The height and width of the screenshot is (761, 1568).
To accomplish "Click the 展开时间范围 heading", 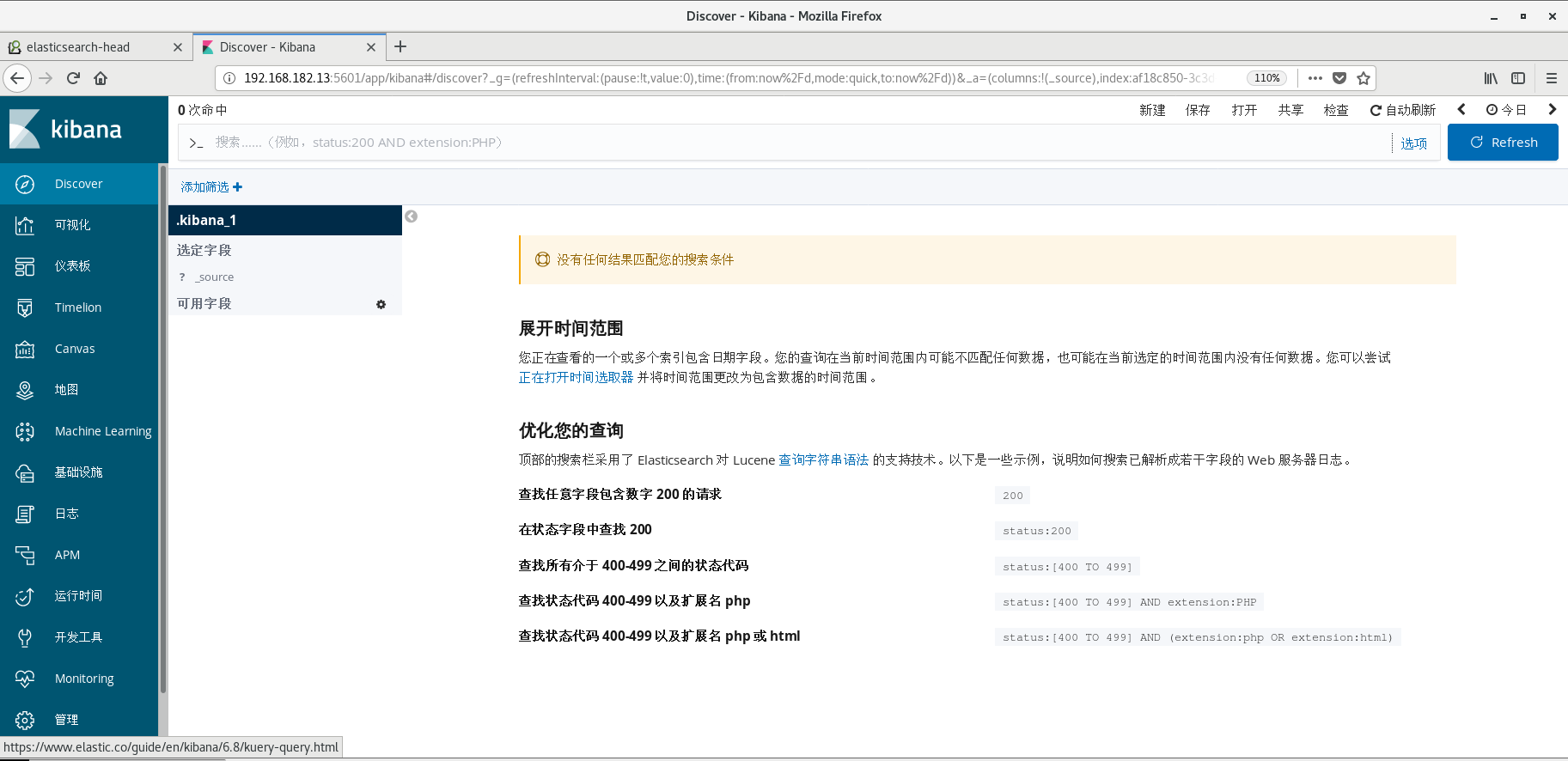I will pyautogui.click(x=570, y=328).
